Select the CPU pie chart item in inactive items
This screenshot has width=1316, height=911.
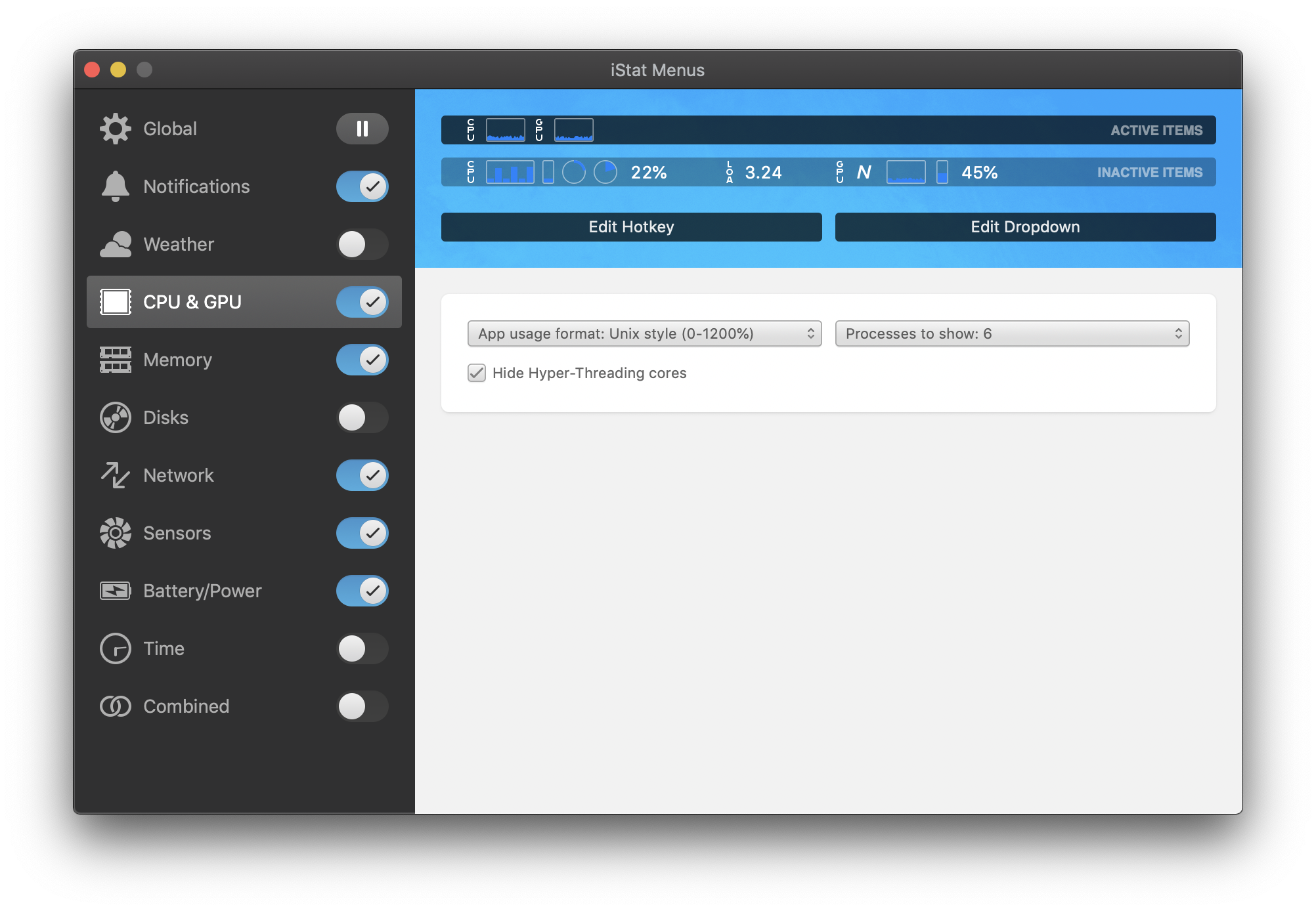click(x=605, y=172)
